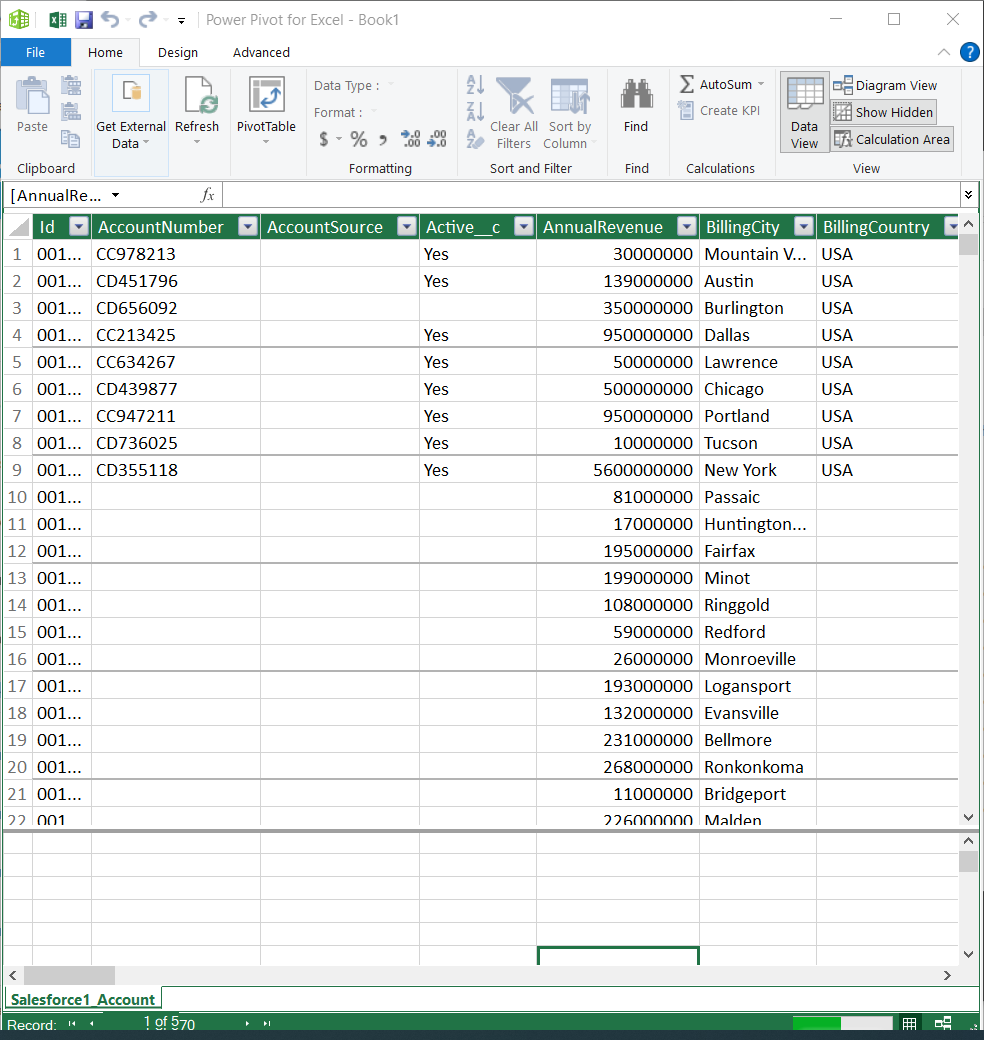
Task: Apply percent format icon
Action: coord(359,139)
